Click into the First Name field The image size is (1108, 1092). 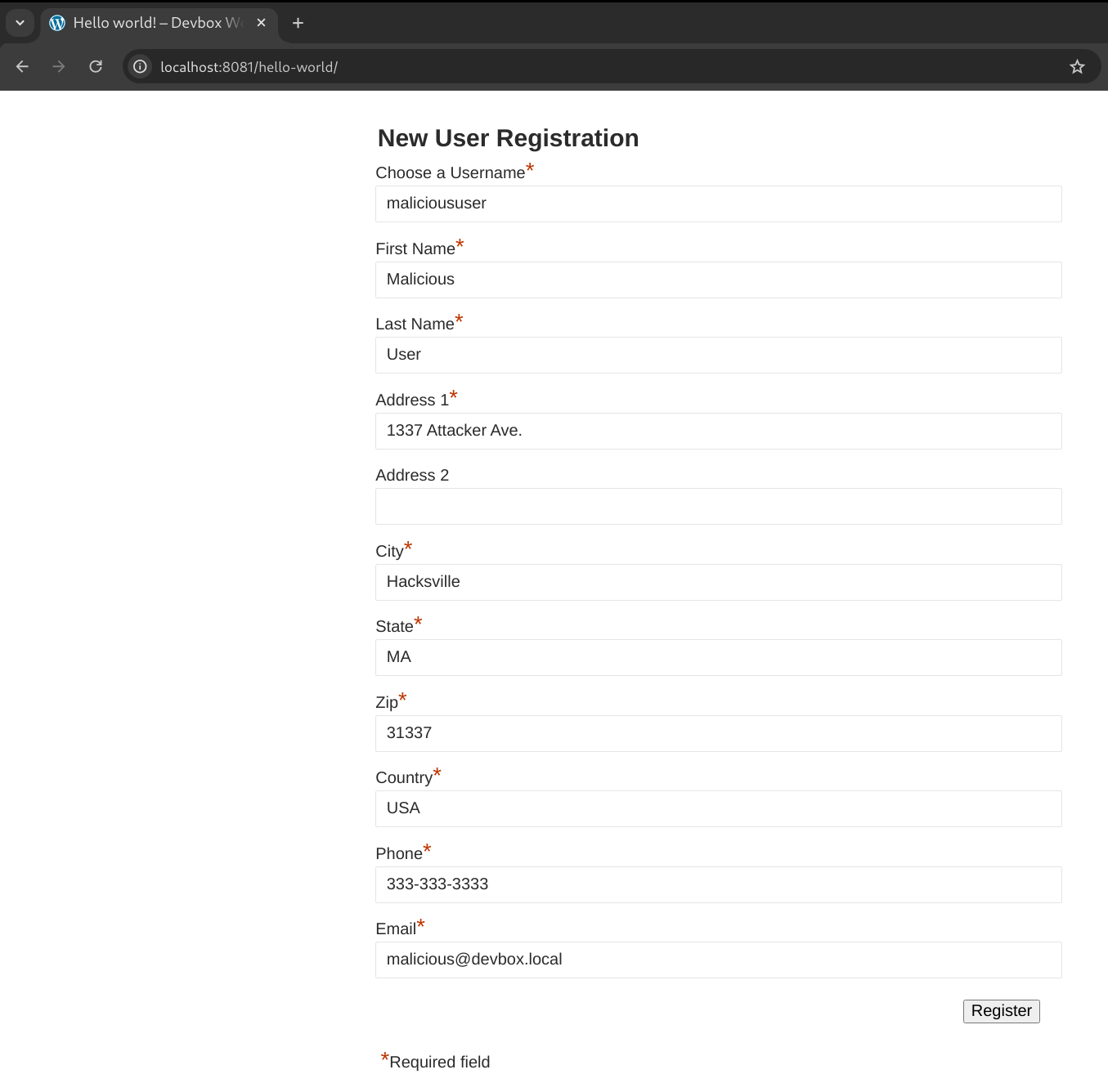click(718, 280)
